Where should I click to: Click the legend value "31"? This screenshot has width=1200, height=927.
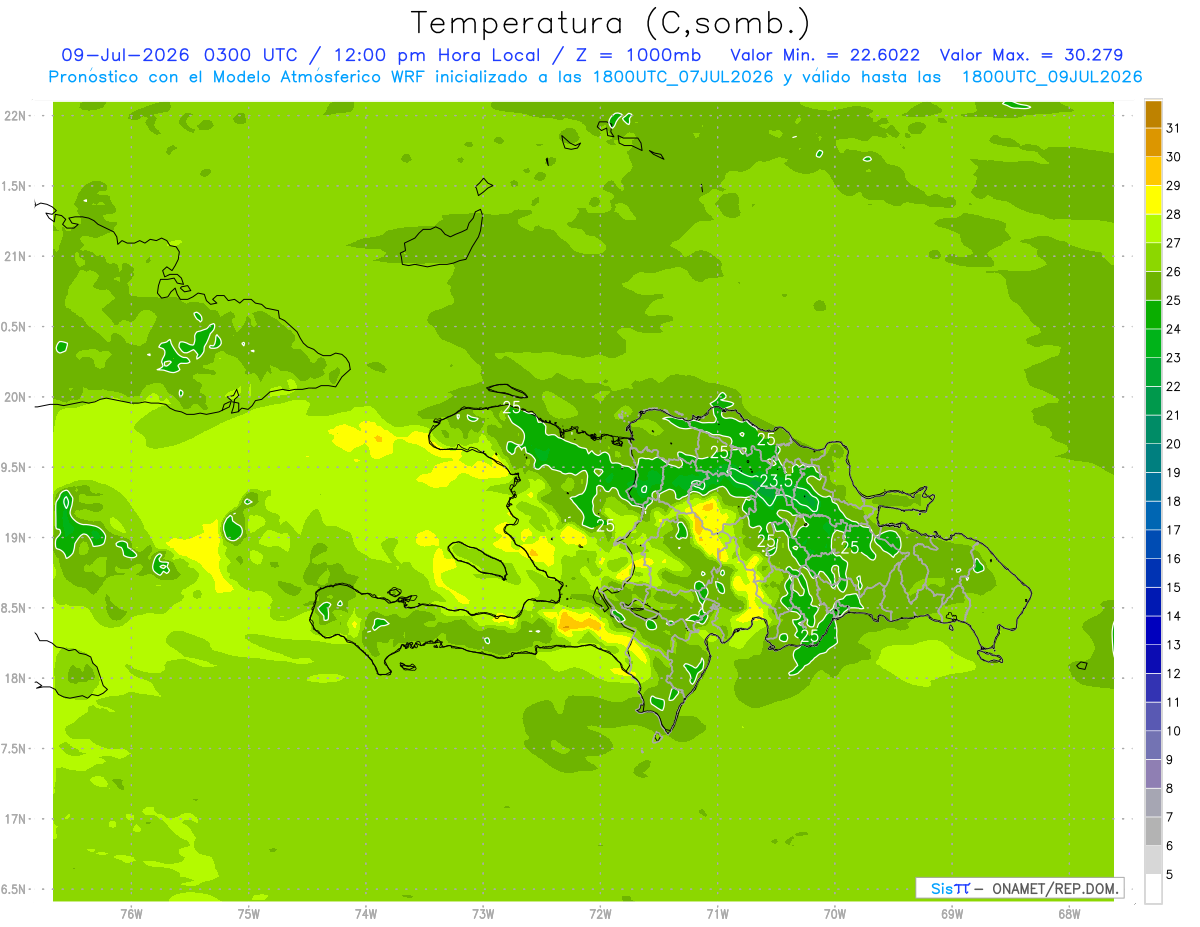pos(1174,128)
